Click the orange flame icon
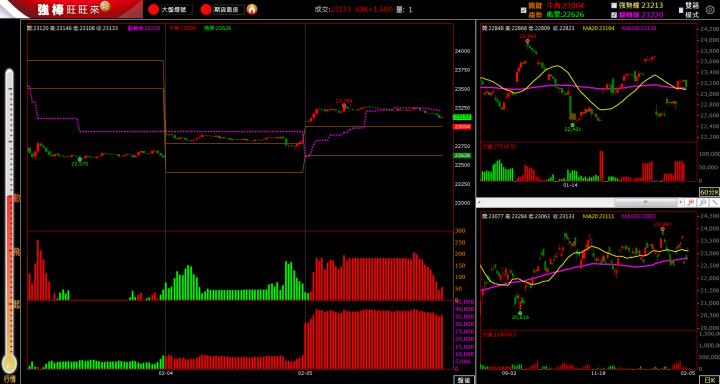720x384 pixels. (252, 9)
